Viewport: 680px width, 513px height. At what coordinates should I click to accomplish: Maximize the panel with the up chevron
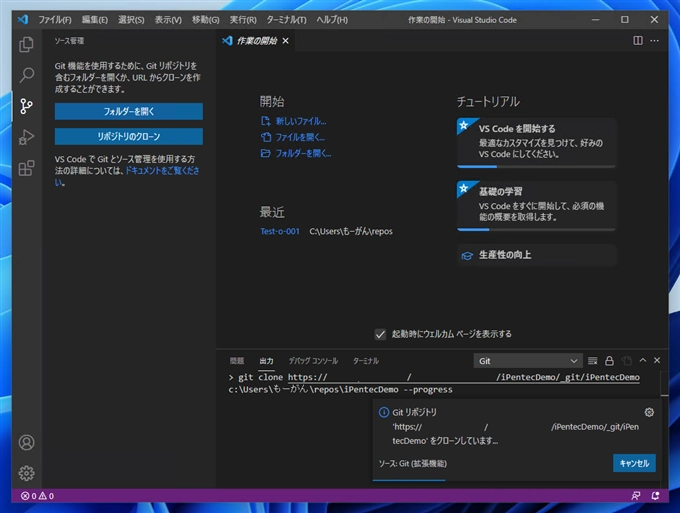tap(643, 360)
